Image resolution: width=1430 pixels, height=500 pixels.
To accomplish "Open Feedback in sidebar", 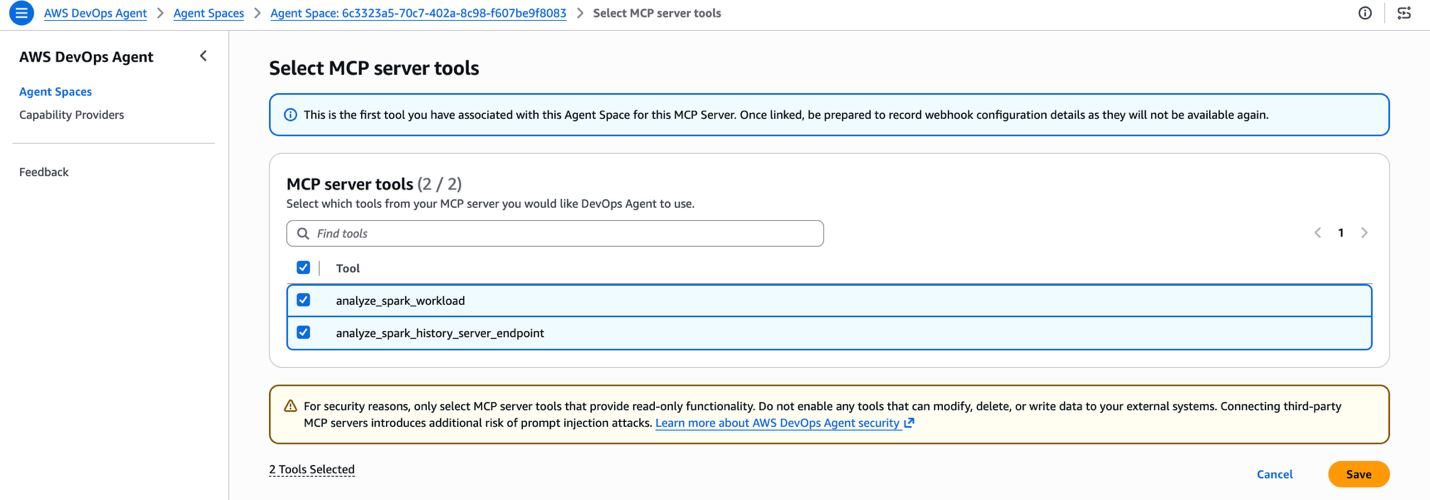I will [x=44, y=172].
